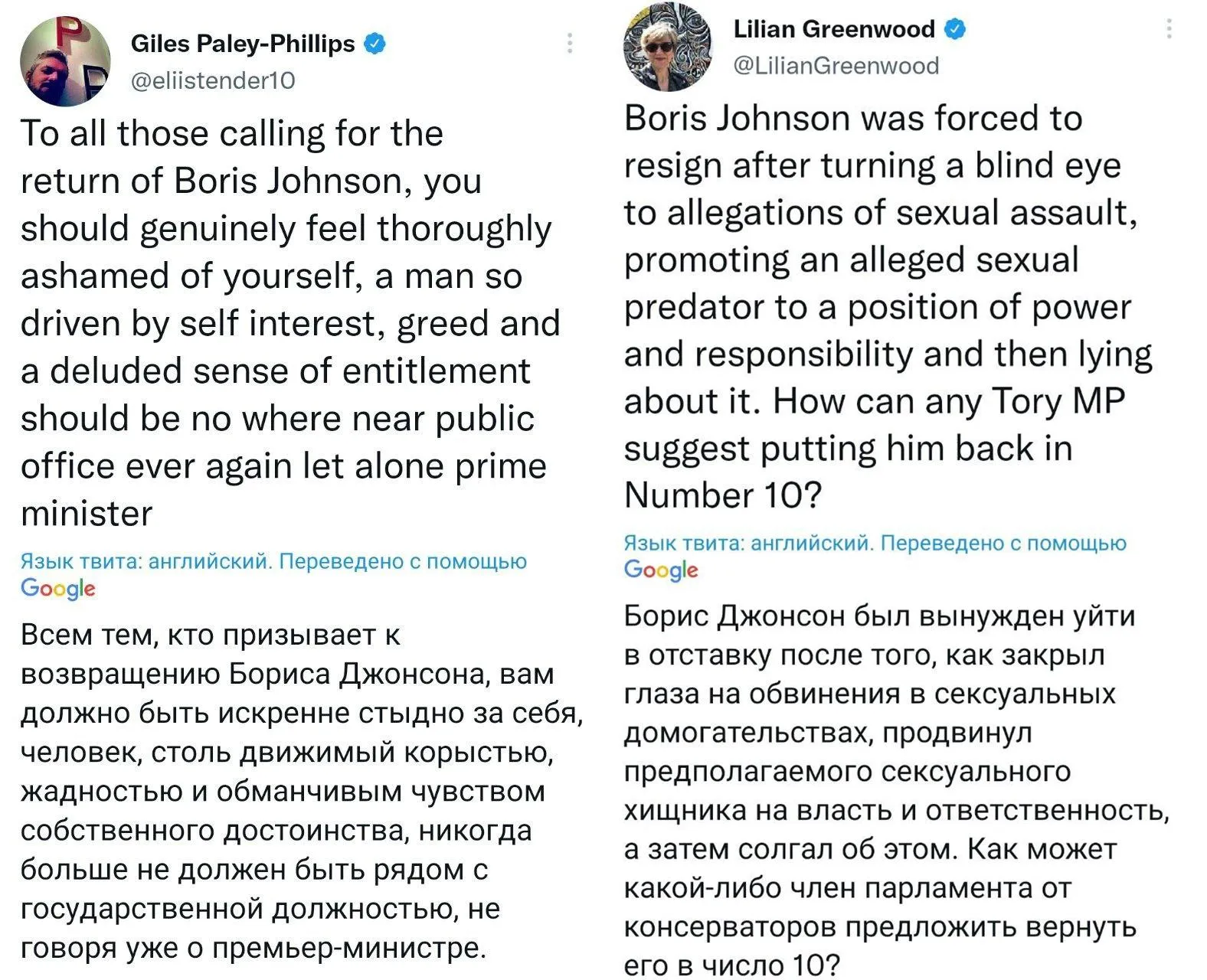Click Giles Paley-Phillips verified badge

tap(373, 44)
